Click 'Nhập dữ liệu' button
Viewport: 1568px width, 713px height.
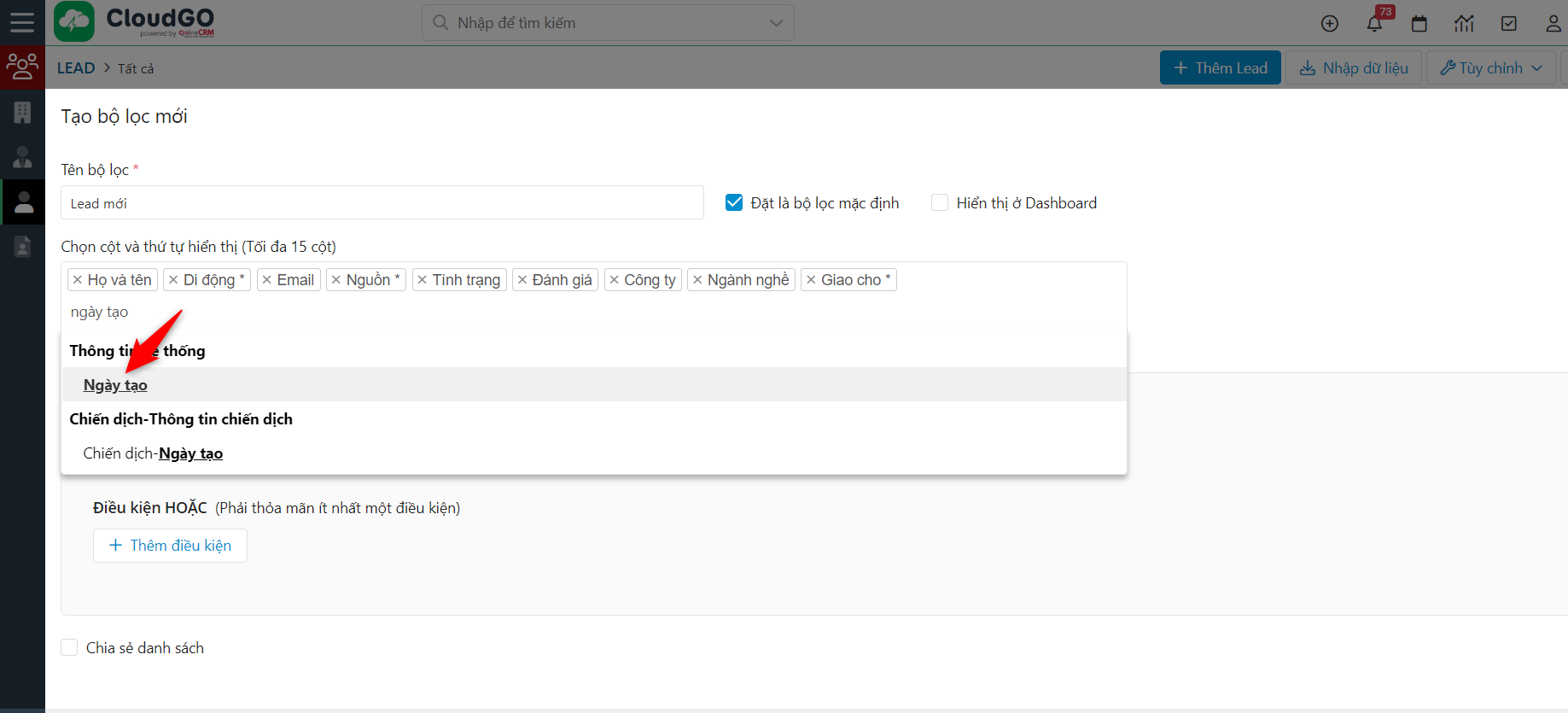(x=1354, y=67)
